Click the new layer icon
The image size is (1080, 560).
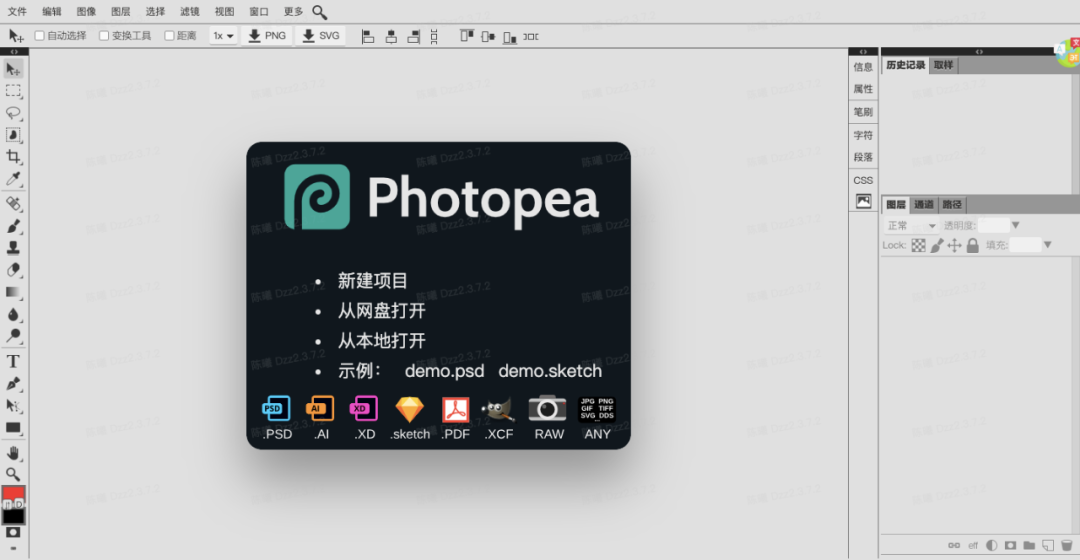1048,545
